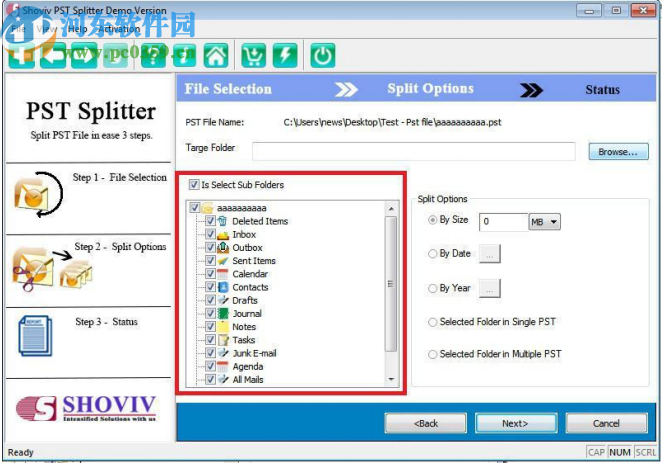Select the Junk E-mail folder icon

tap(223, 353)
